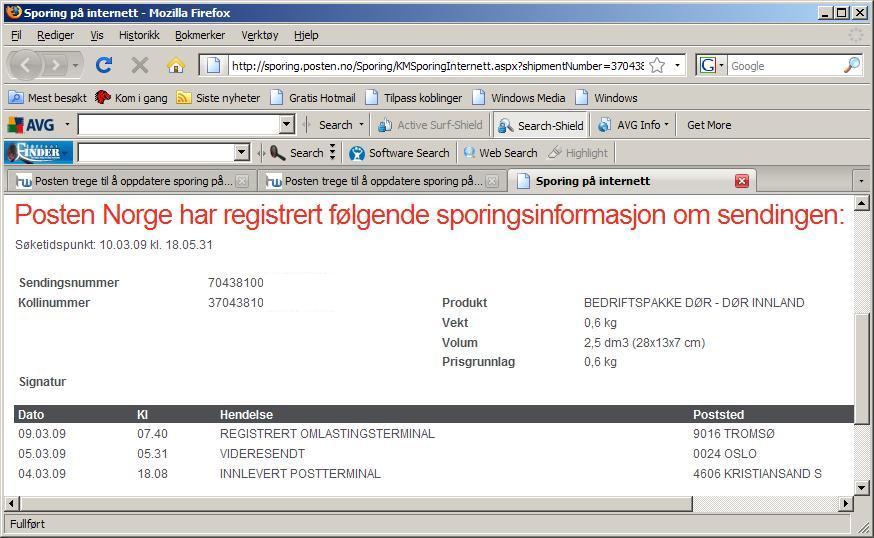
Task: Click the INNLEVERT POSTTERMINAL event row
Action: pos(434,474)
